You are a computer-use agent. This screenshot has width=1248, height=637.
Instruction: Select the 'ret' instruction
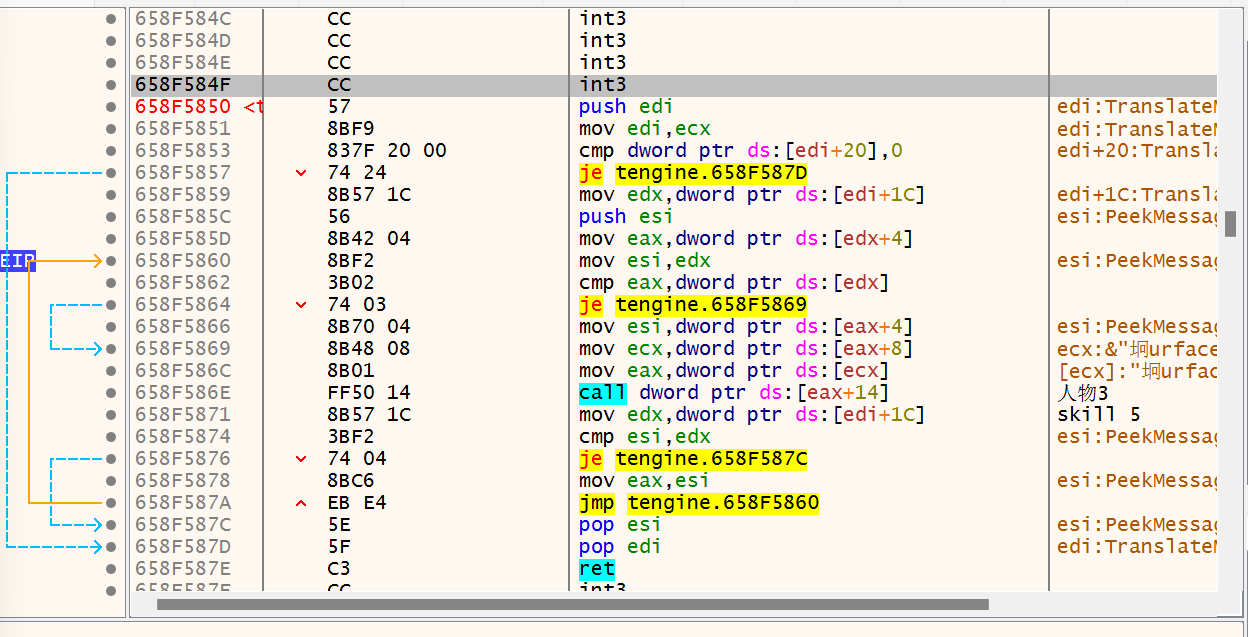(597, 569)
